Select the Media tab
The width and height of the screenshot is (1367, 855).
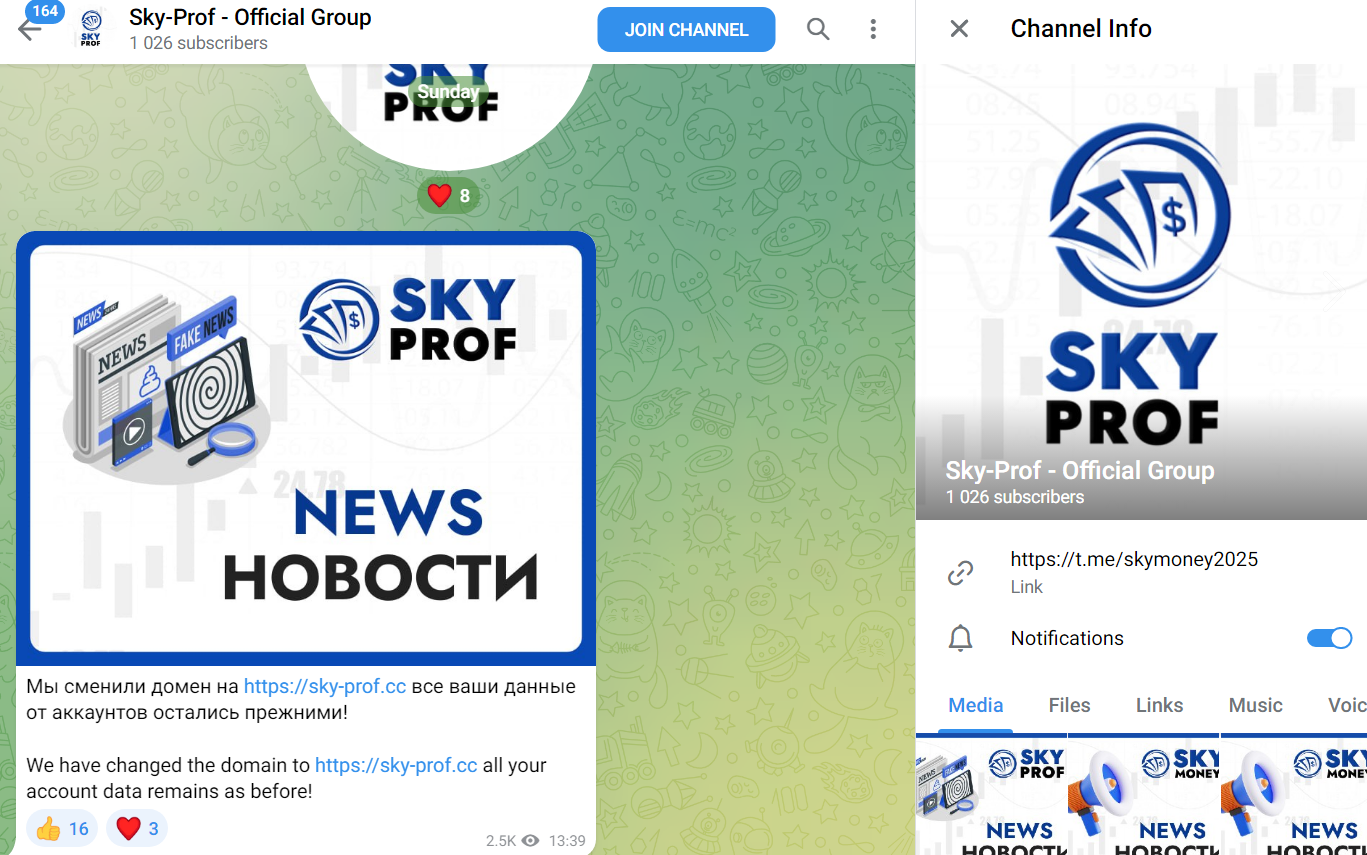[x=975, y=705]
